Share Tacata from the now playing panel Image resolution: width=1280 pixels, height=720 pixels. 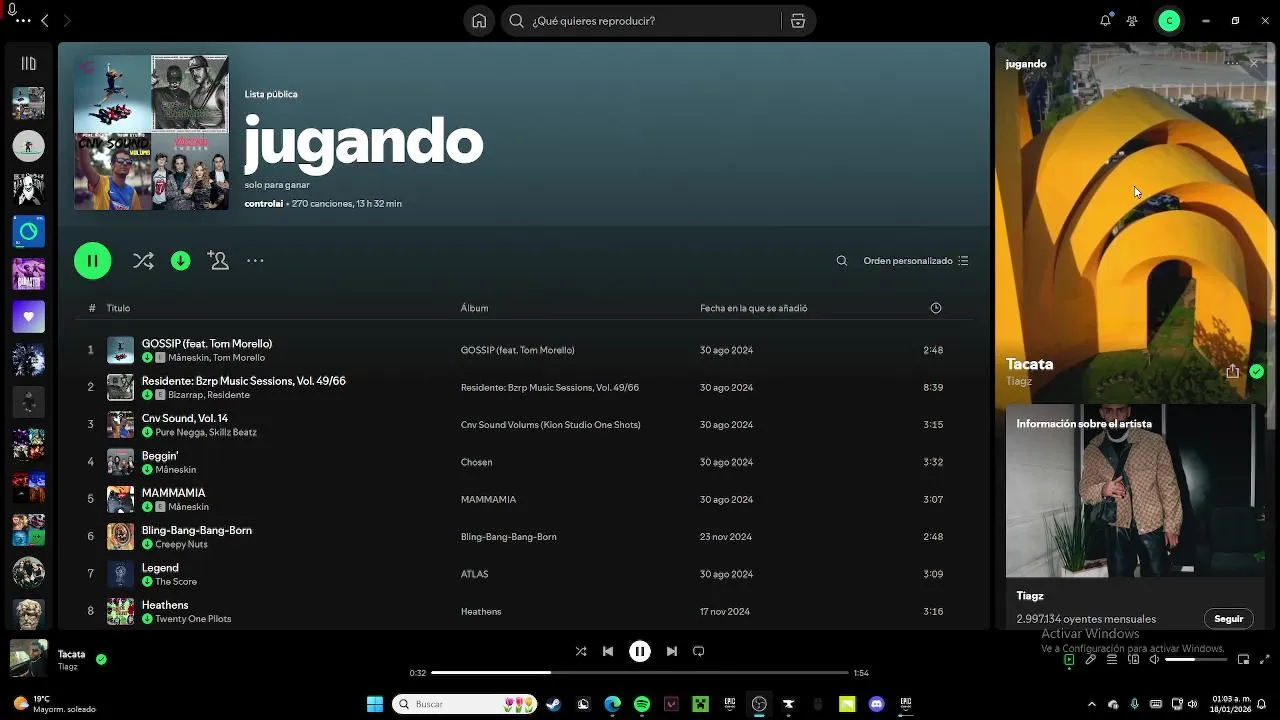tap(1232, 371)
